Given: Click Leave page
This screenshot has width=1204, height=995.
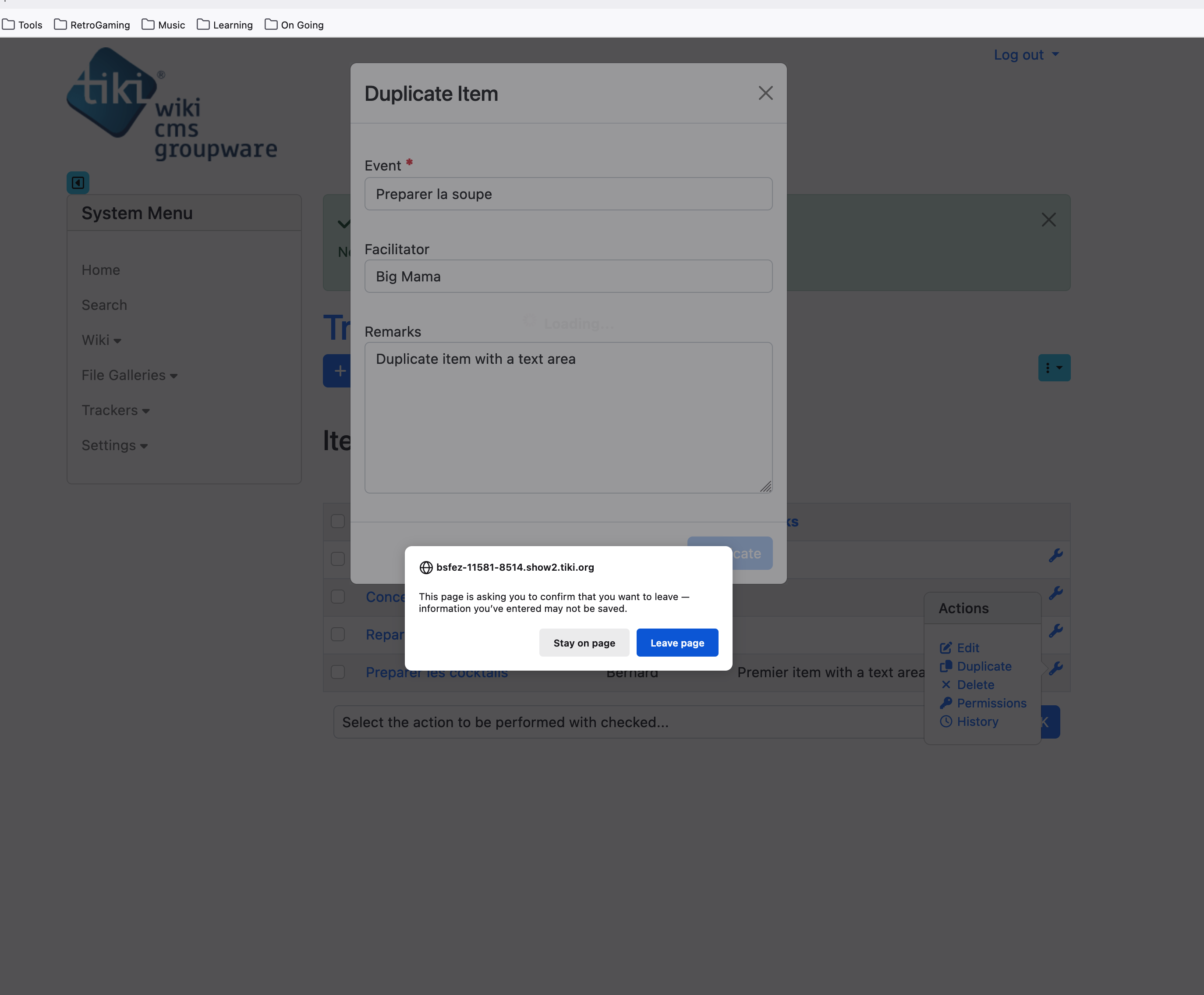Looking at the screenshot, I should point(677,643).
